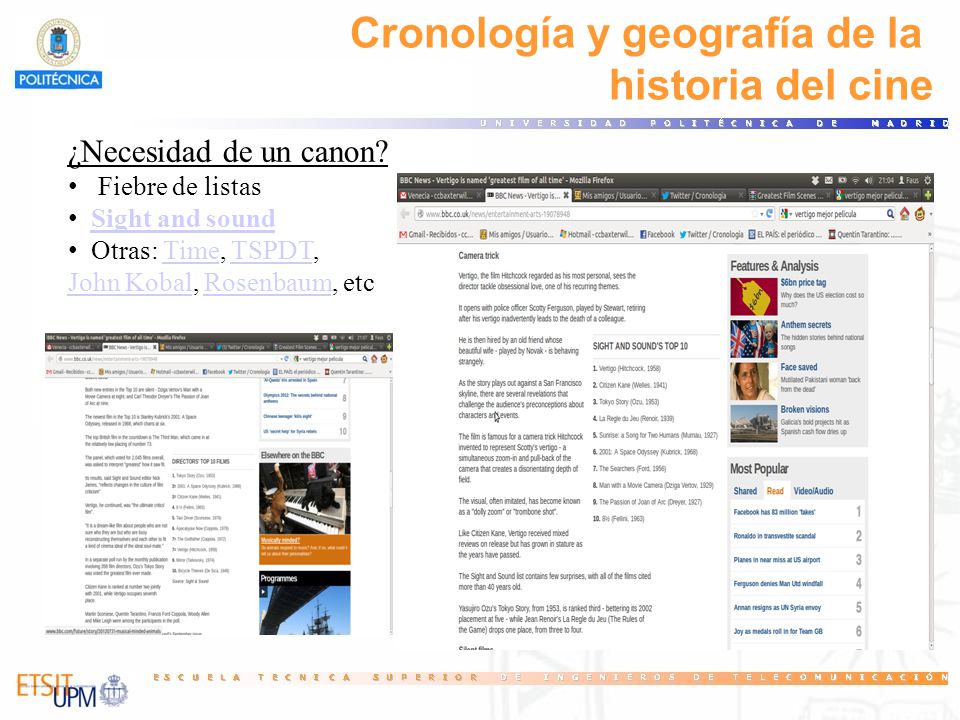The image size is (960, 720).
Task: Select the Shared tab under Most Popular
Action: tap(745, 491)
